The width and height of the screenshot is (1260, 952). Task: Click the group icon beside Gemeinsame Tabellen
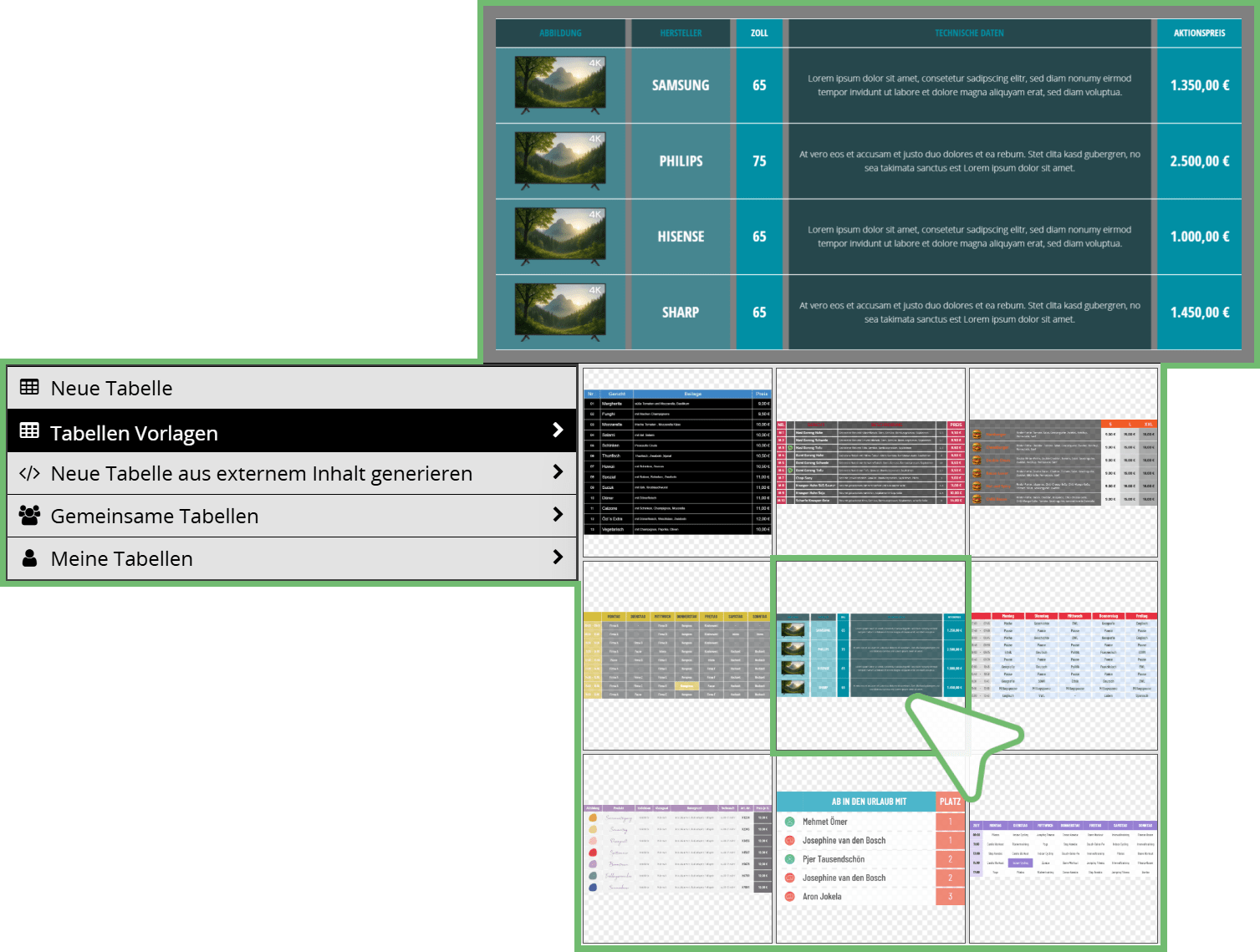(29, 515)
